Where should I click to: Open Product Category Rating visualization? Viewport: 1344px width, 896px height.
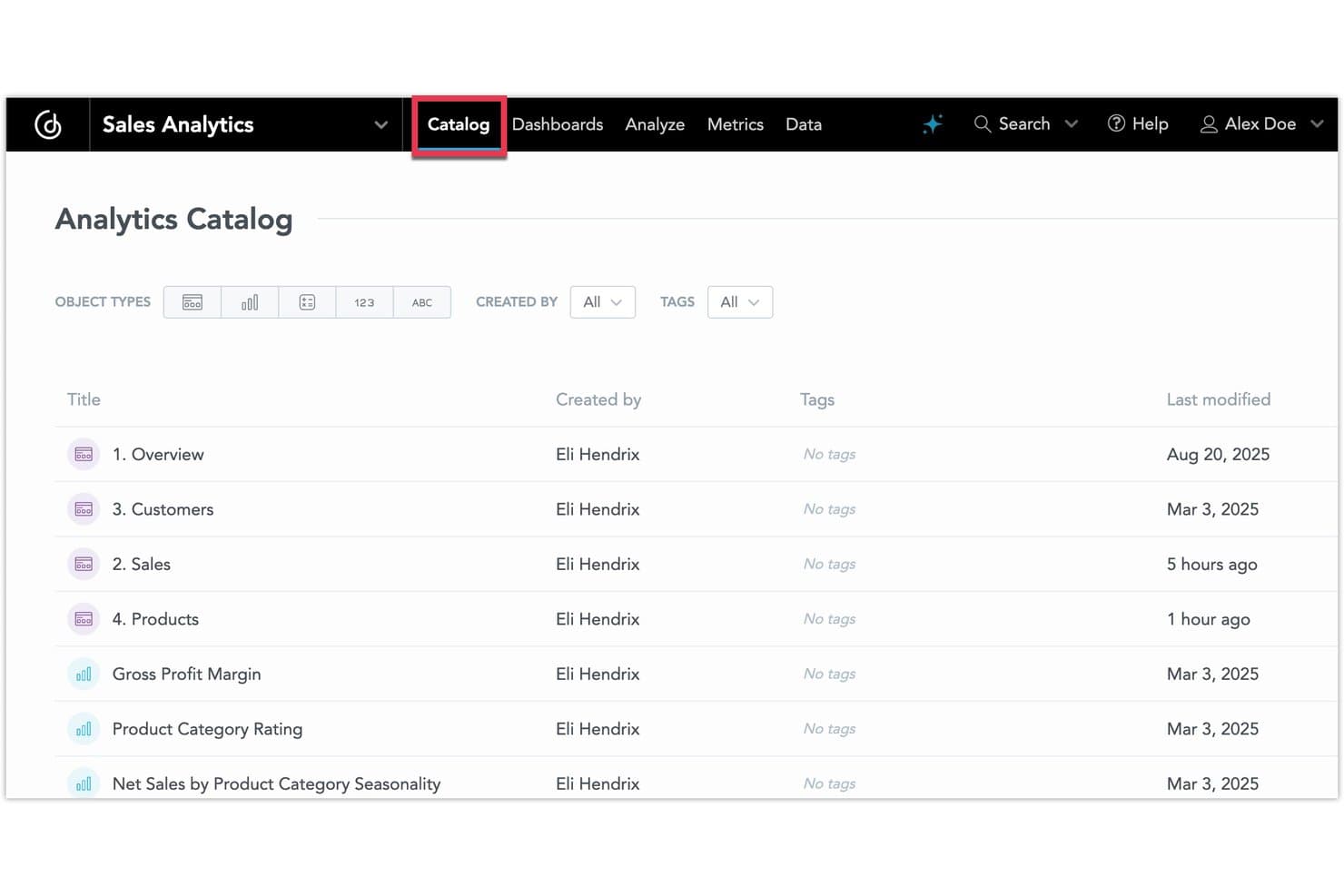207,729
